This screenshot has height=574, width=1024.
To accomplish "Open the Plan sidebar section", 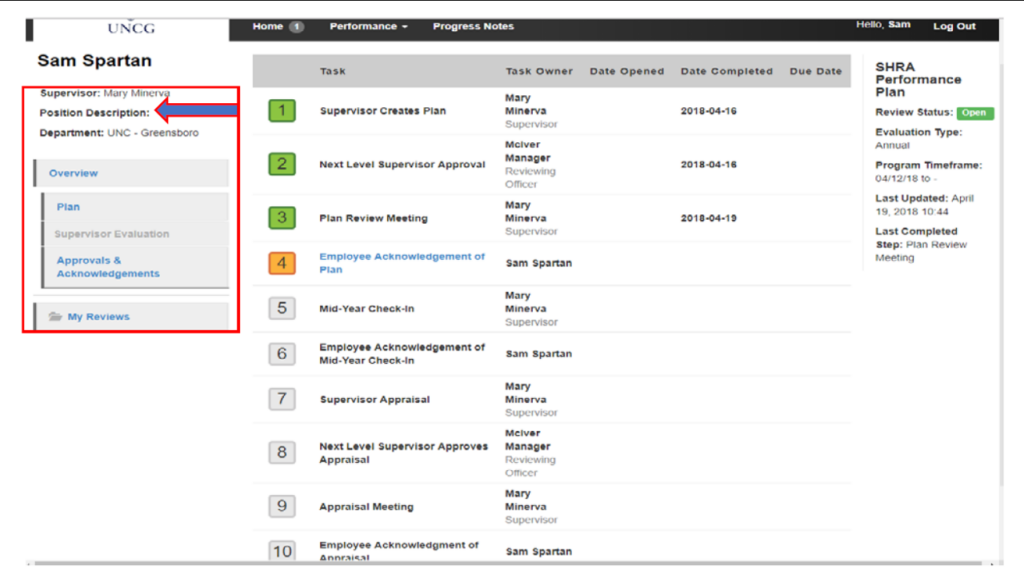I will (68, 207).
